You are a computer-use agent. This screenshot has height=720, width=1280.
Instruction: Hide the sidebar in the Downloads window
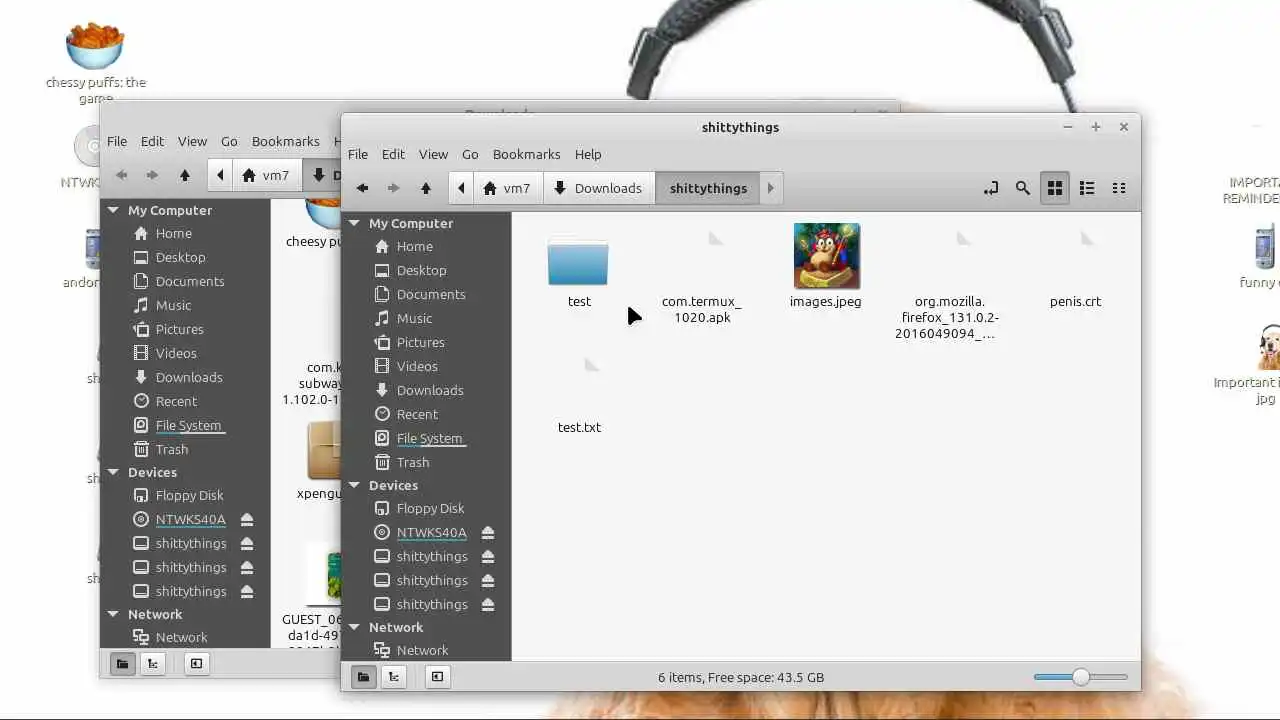click(x=196, y=663)
